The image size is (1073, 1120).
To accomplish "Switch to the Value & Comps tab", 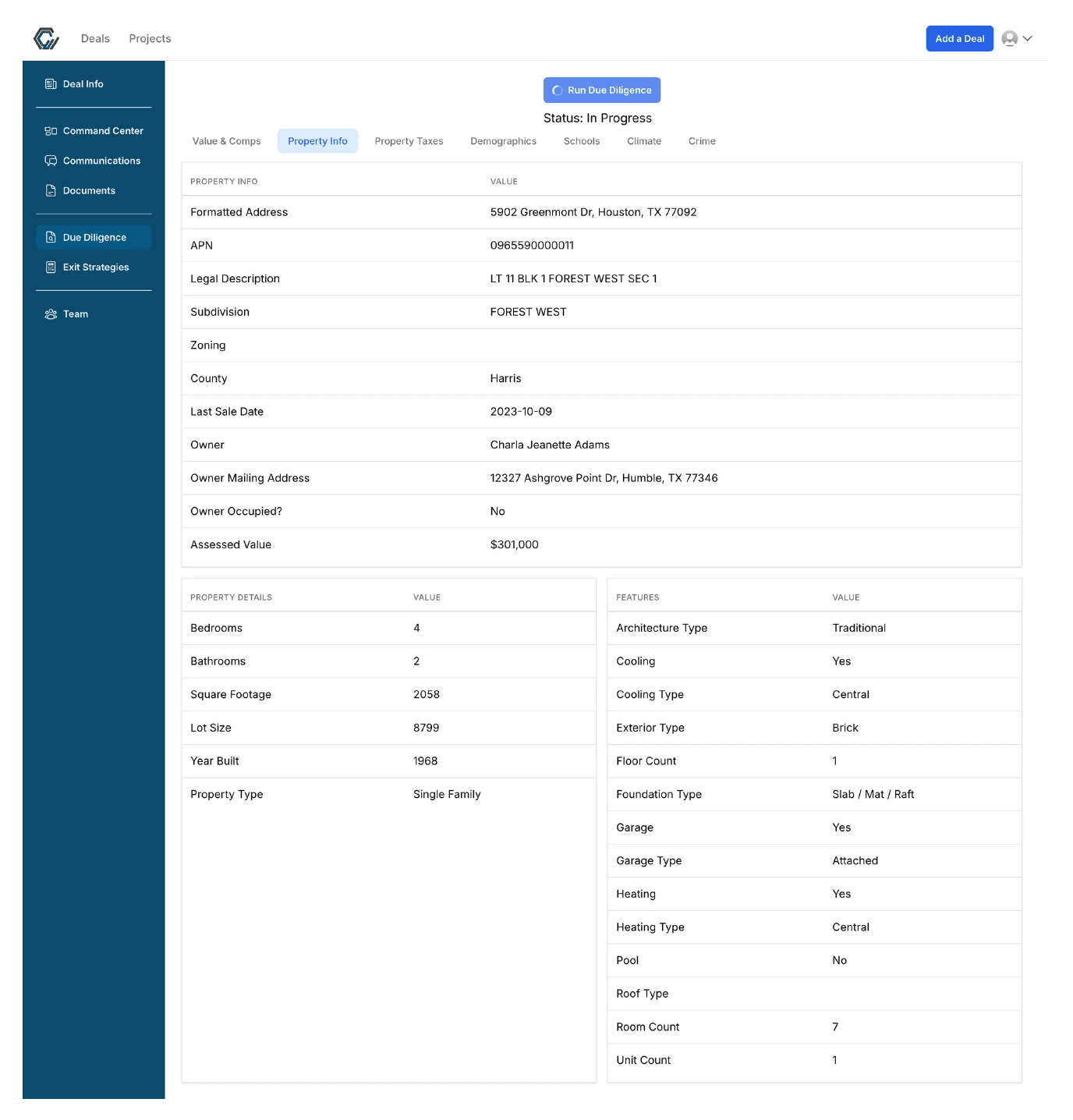I will click(x=226, y=141).
